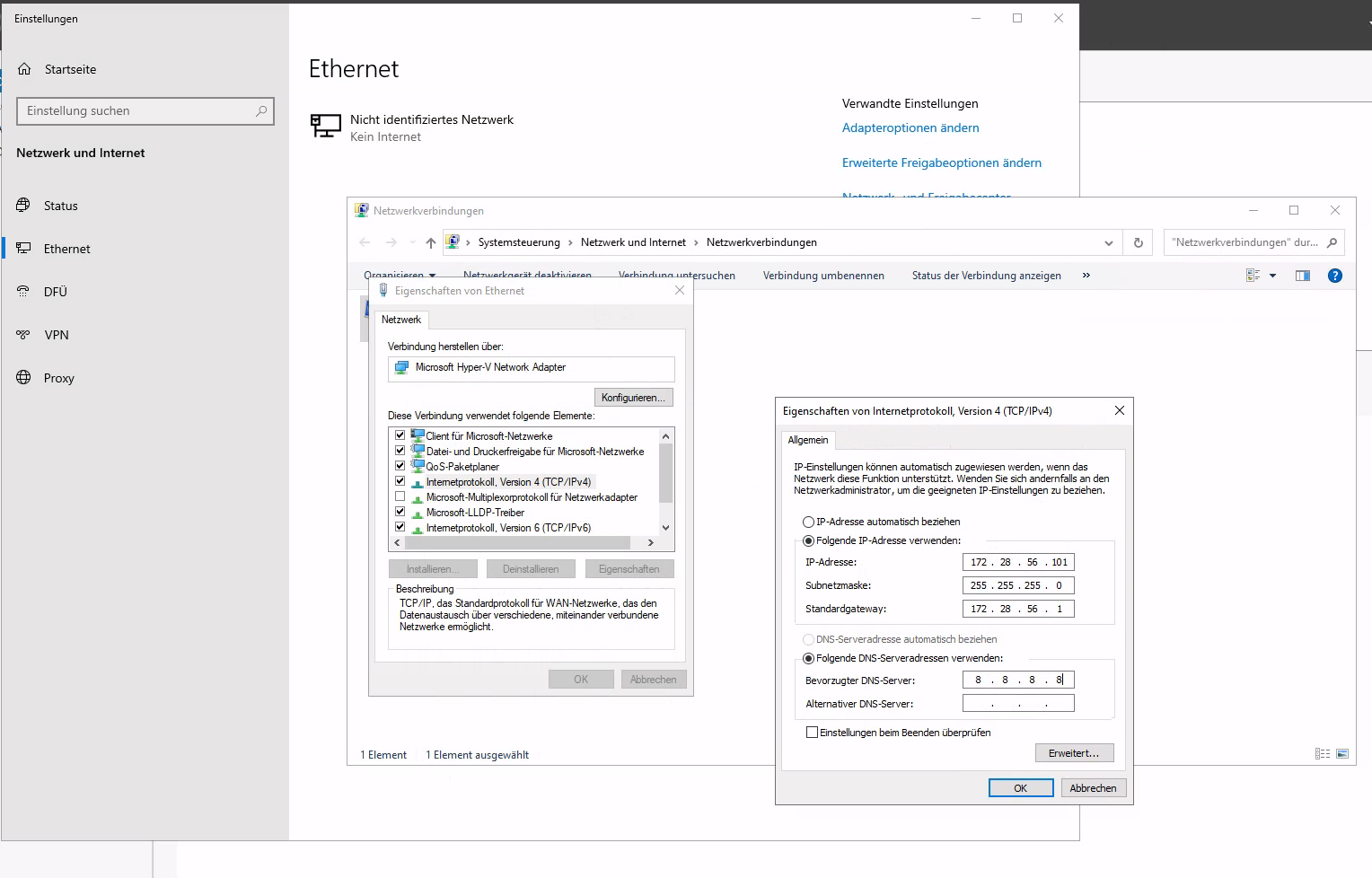Click the Einstellung suchen search field
1372x878 pixels.
coord(145,110)
